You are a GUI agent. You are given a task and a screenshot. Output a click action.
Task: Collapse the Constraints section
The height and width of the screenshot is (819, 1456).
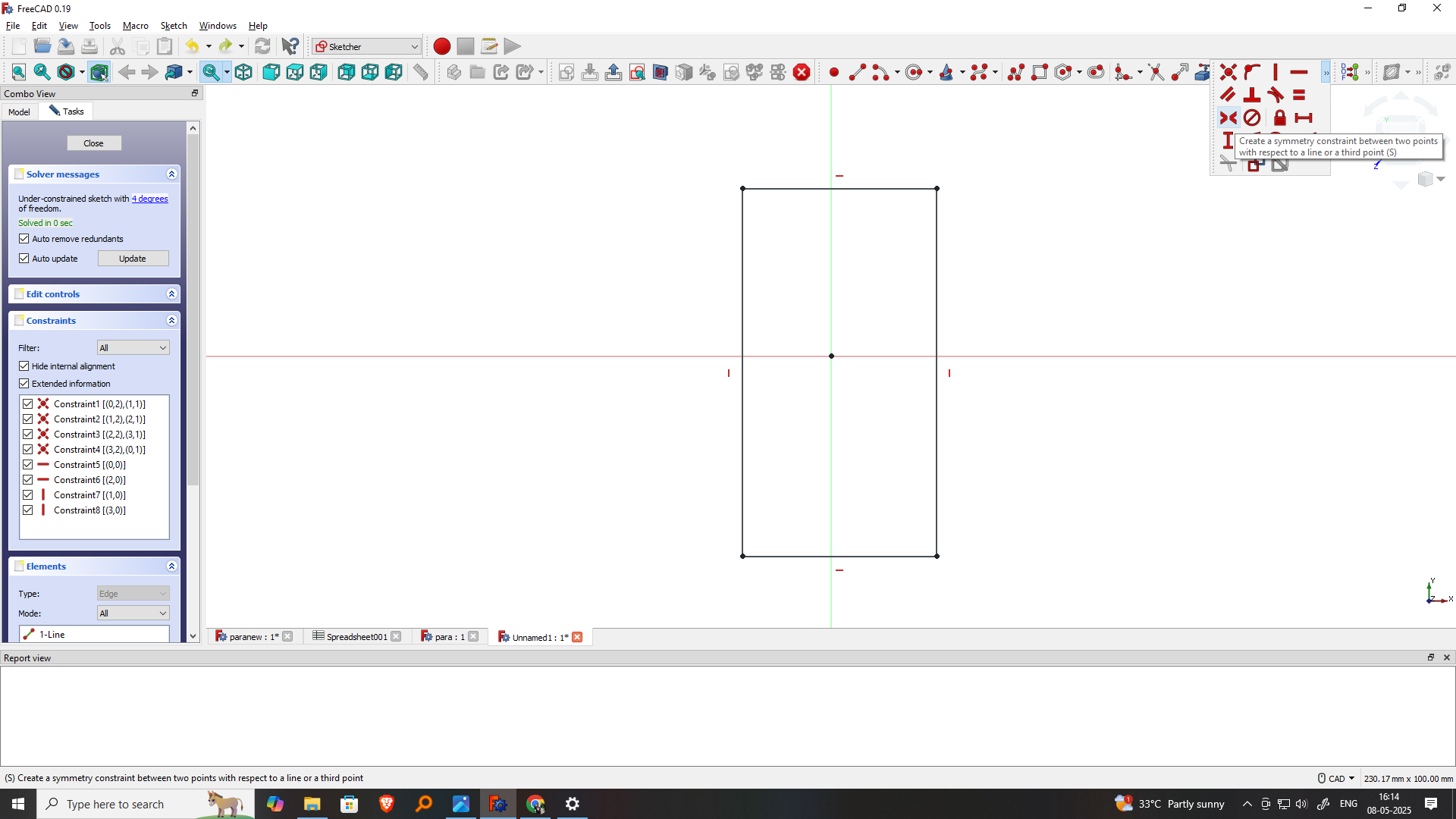coord(171,321)
